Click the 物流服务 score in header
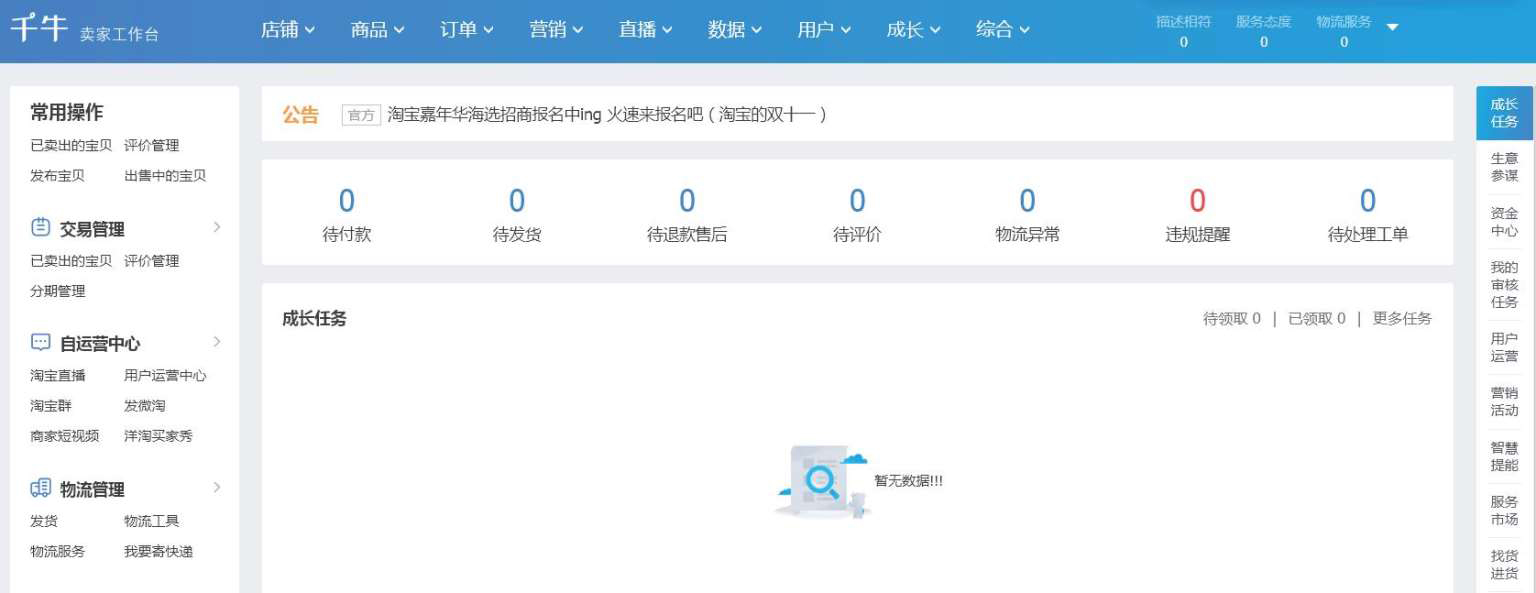Image resolution: width=1536 pixels, height=593 pixels. pos(1344,31)
